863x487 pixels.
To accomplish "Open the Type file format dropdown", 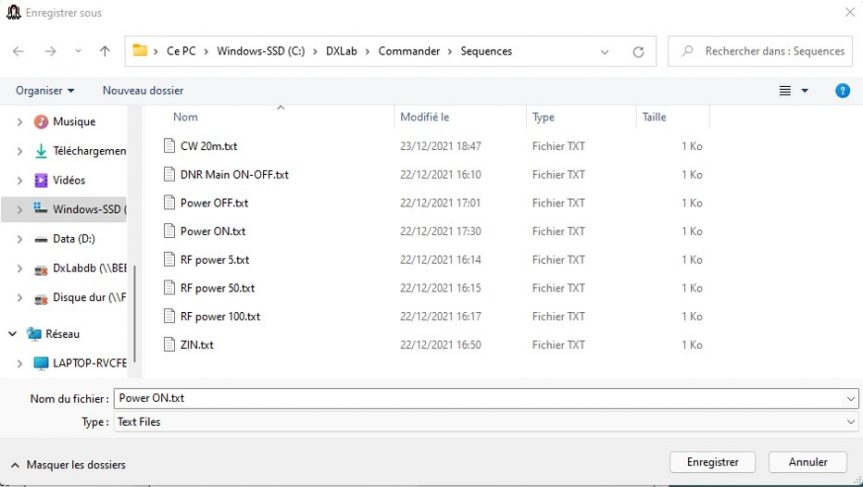I will (851, 422).
